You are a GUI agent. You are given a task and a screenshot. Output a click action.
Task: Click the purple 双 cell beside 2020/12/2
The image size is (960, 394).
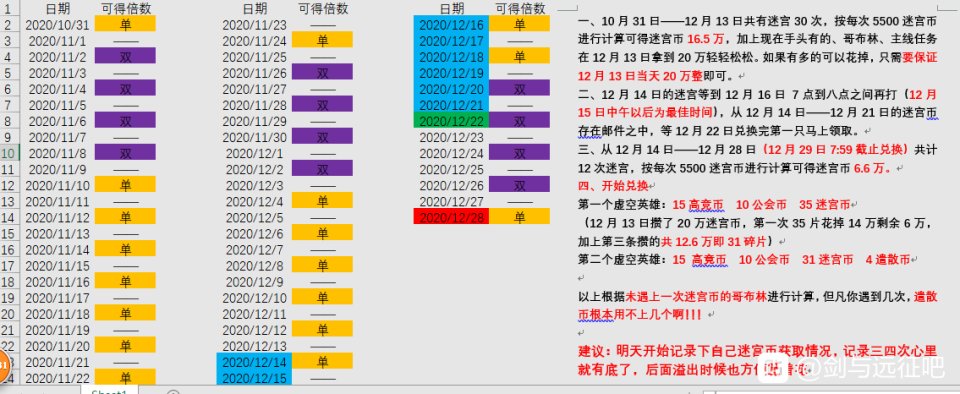(x=322, y=168)
